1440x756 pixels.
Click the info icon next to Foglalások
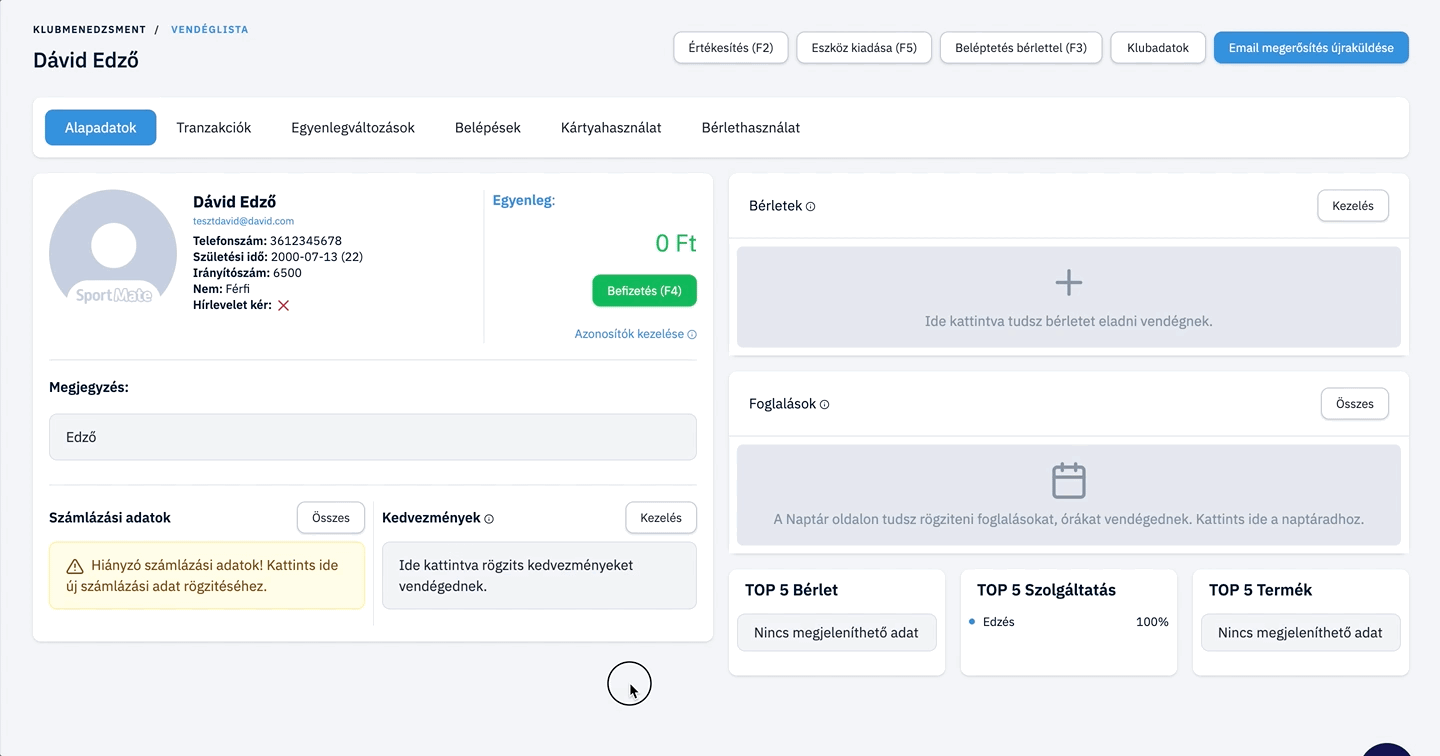click(x=824, y=405)
